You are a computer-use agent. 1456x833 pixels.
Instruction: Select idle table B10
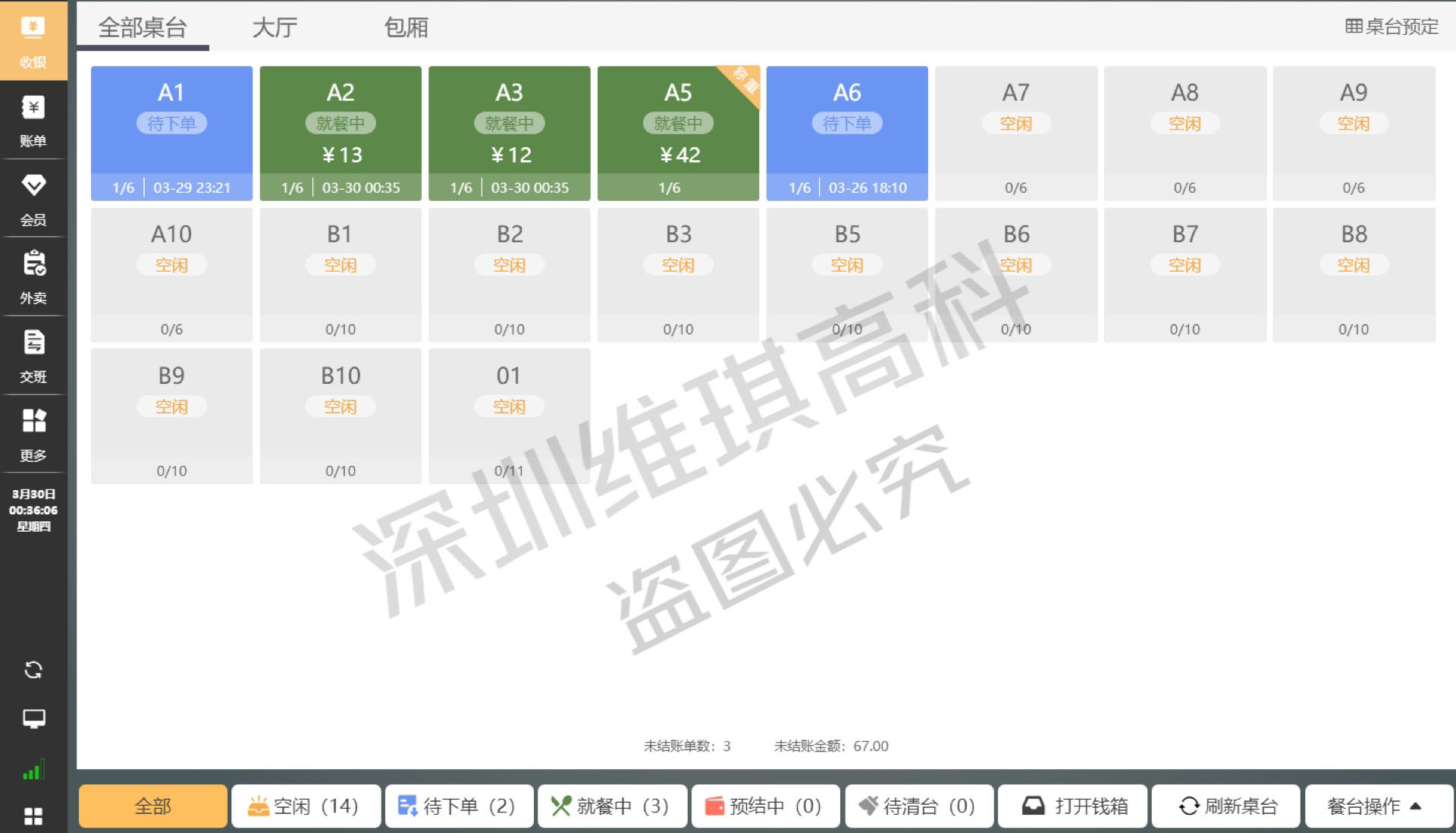pyautogui.click(x=340, y=416)
